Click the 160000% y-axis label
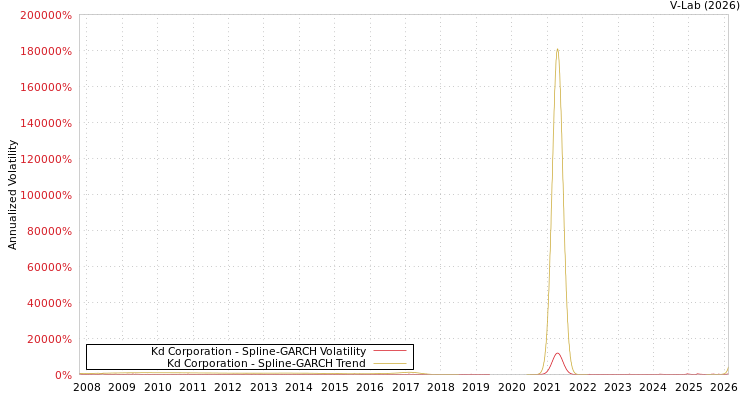 46,87
